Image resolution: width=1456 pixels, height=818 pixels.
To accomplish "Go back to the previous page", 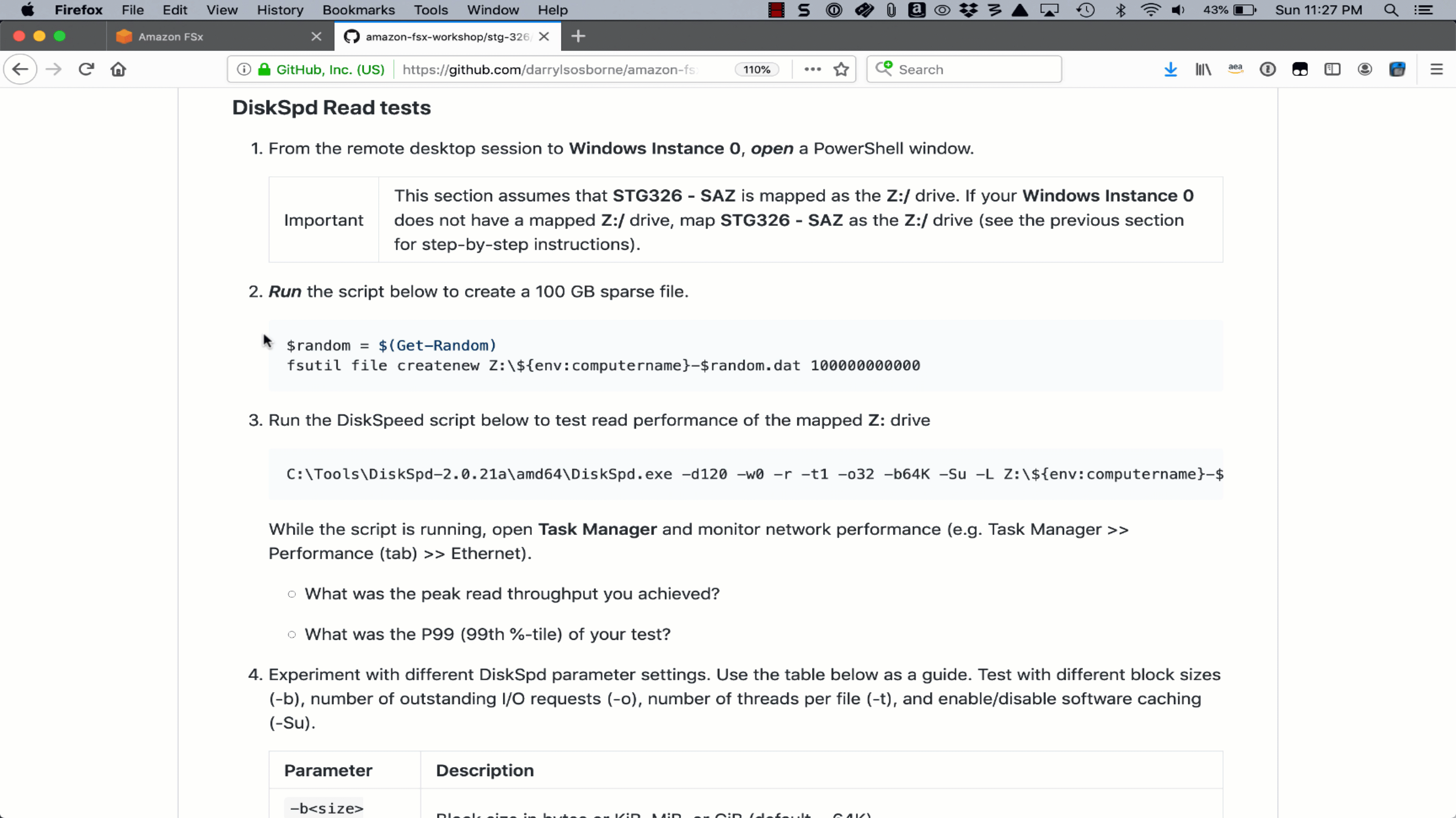I will [x=20, y=69].
